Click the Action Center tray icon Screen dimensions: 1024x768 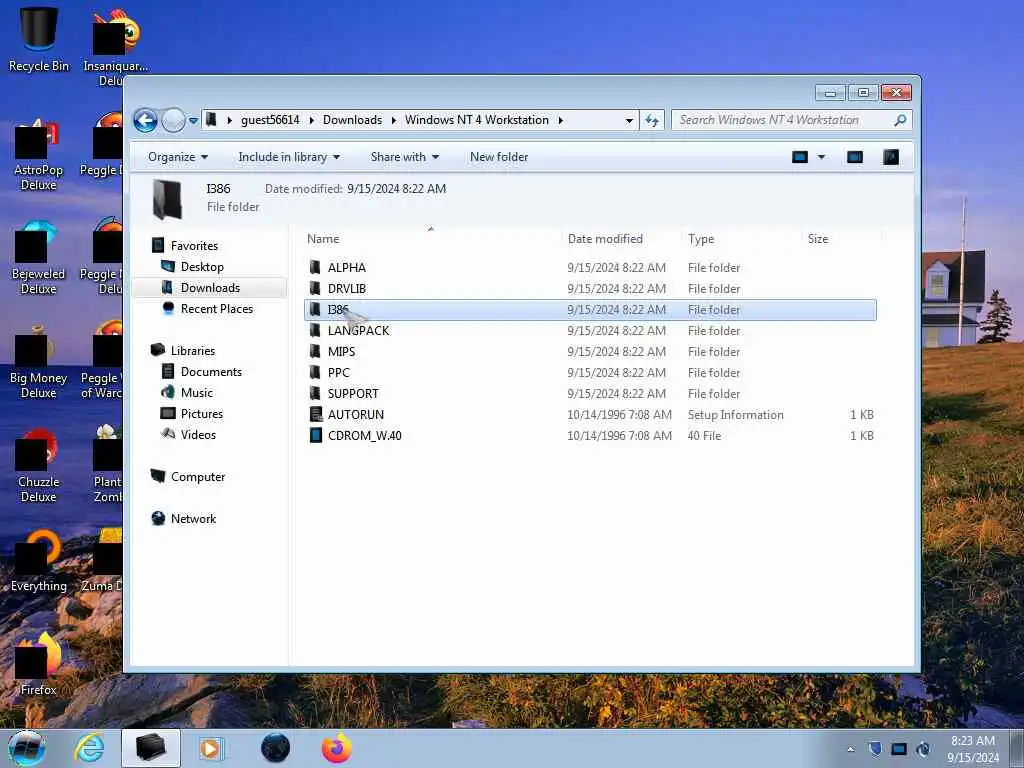[x=875, y=749]
